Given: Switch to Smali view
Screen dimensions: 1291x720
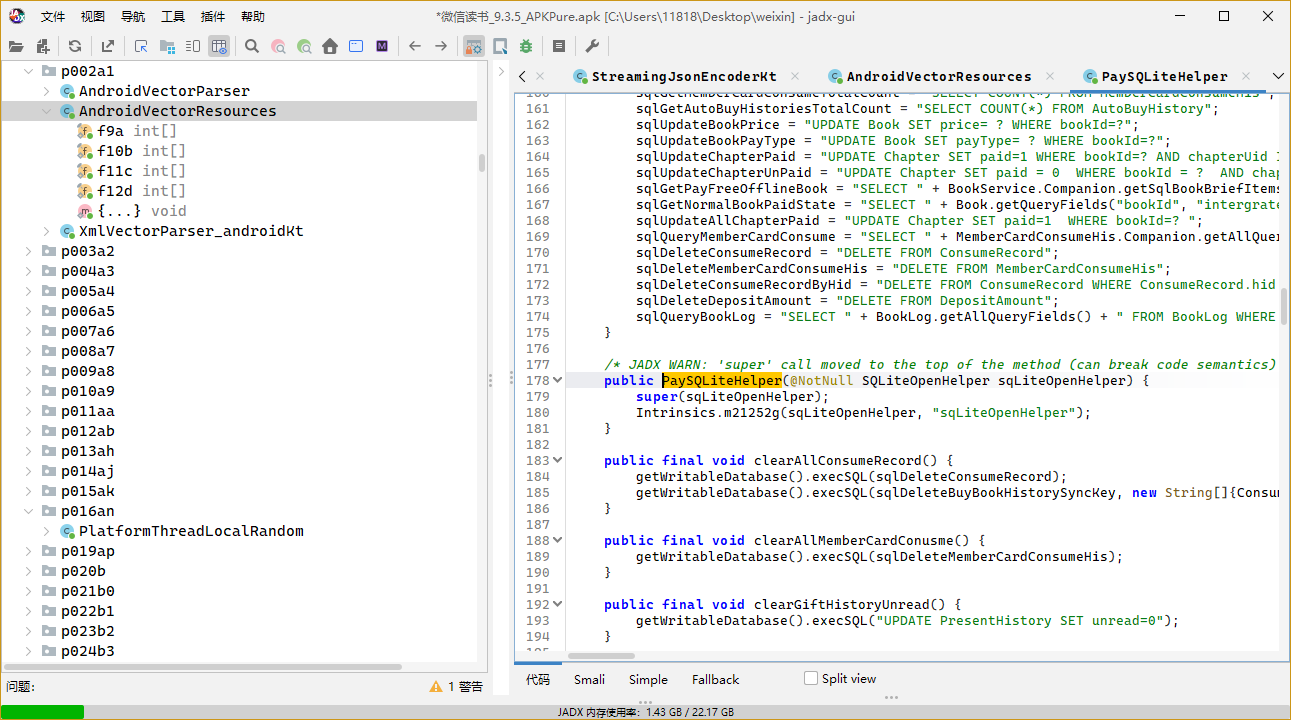Looking at the screenshot, I should pos(589,679).
